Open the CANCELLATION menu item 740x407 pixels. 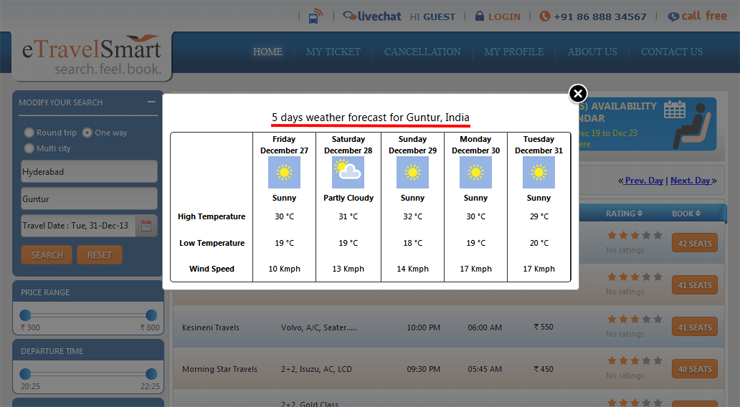422,52
